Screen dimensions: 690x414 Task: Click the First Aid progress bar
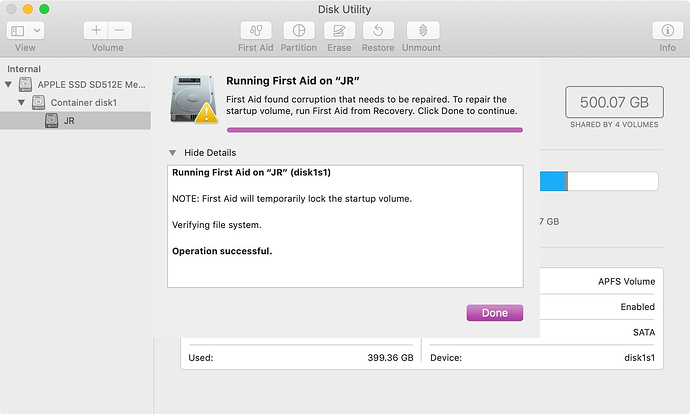pyautogui.click(x=374, y=130)
